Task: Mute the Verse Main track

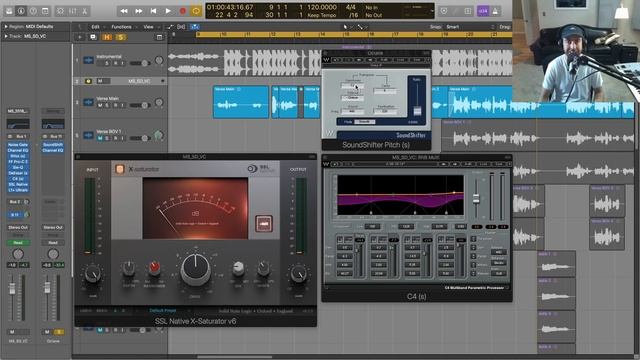Action: (100, 105)
